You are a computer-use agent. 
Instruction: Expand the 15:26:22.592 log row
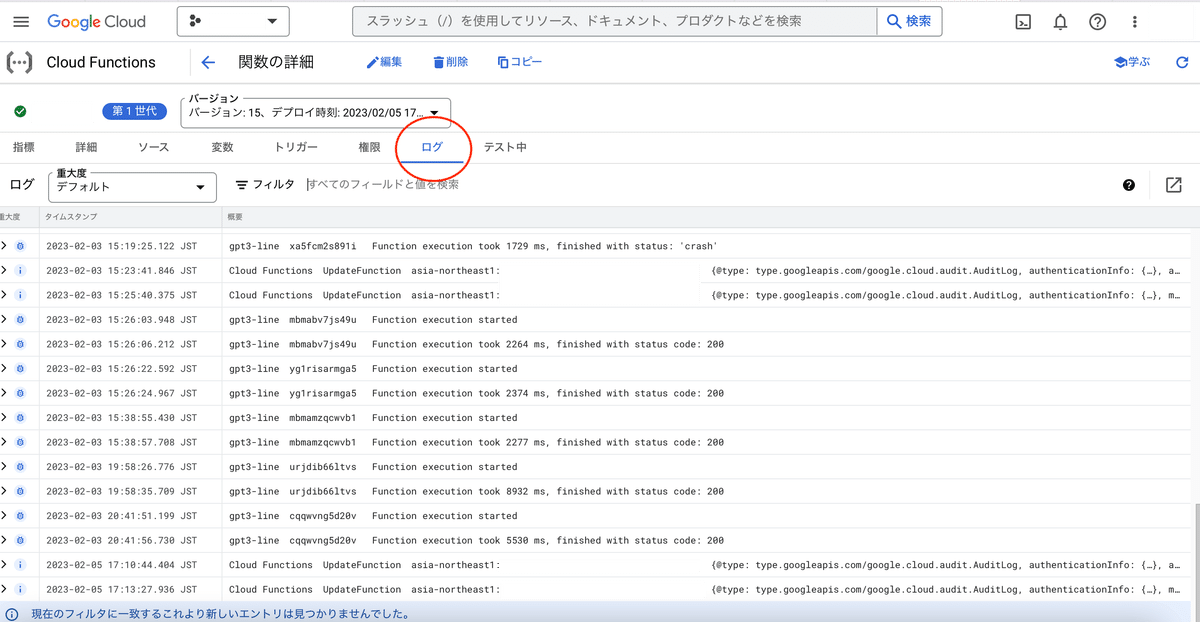(4, 368)
